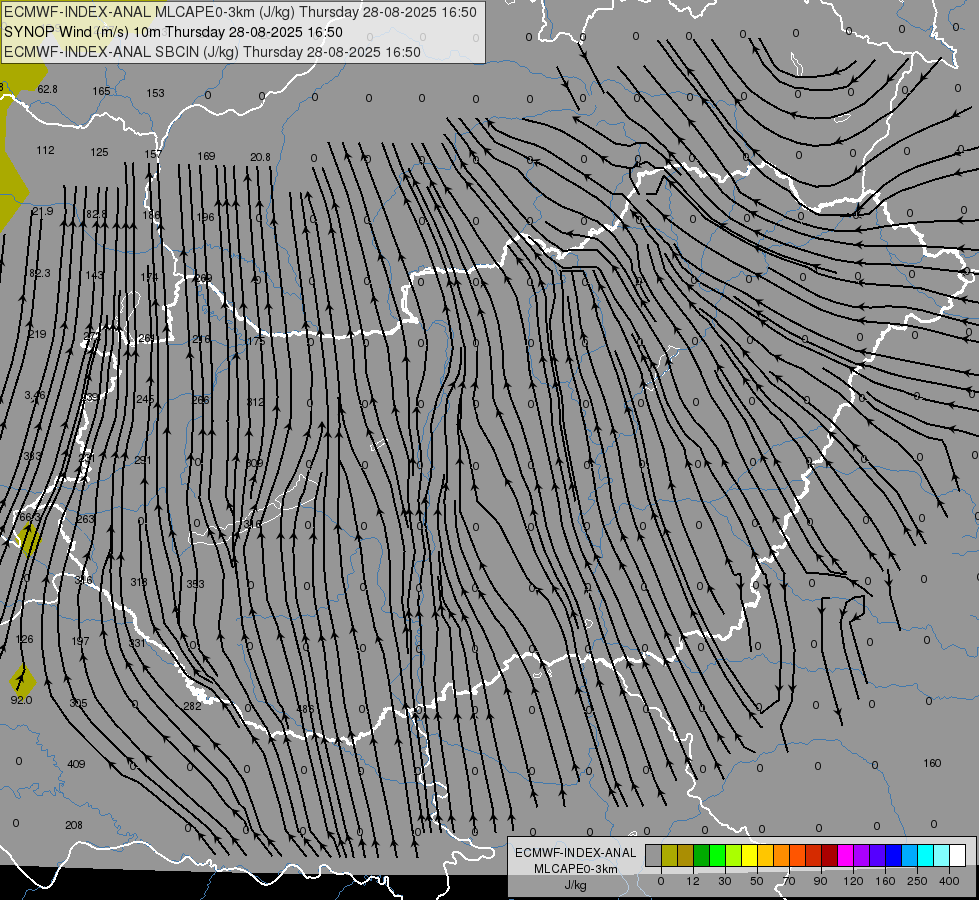Click the map value 409
The height and width of the screenshot is (900, 979).
pos(76,764)
